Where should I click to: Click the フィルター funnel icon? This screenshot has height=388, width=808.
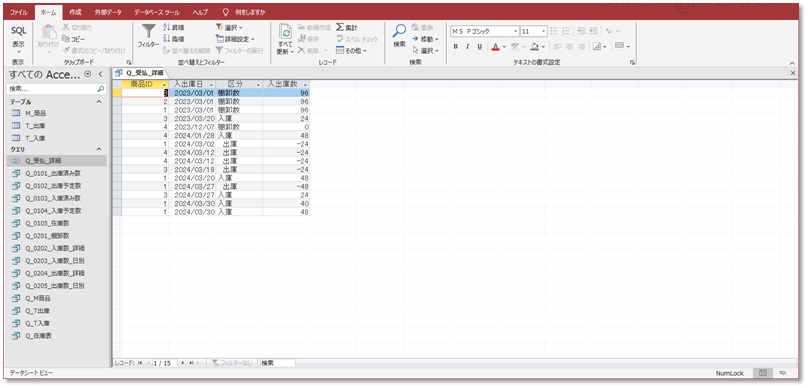click(148, 31)
